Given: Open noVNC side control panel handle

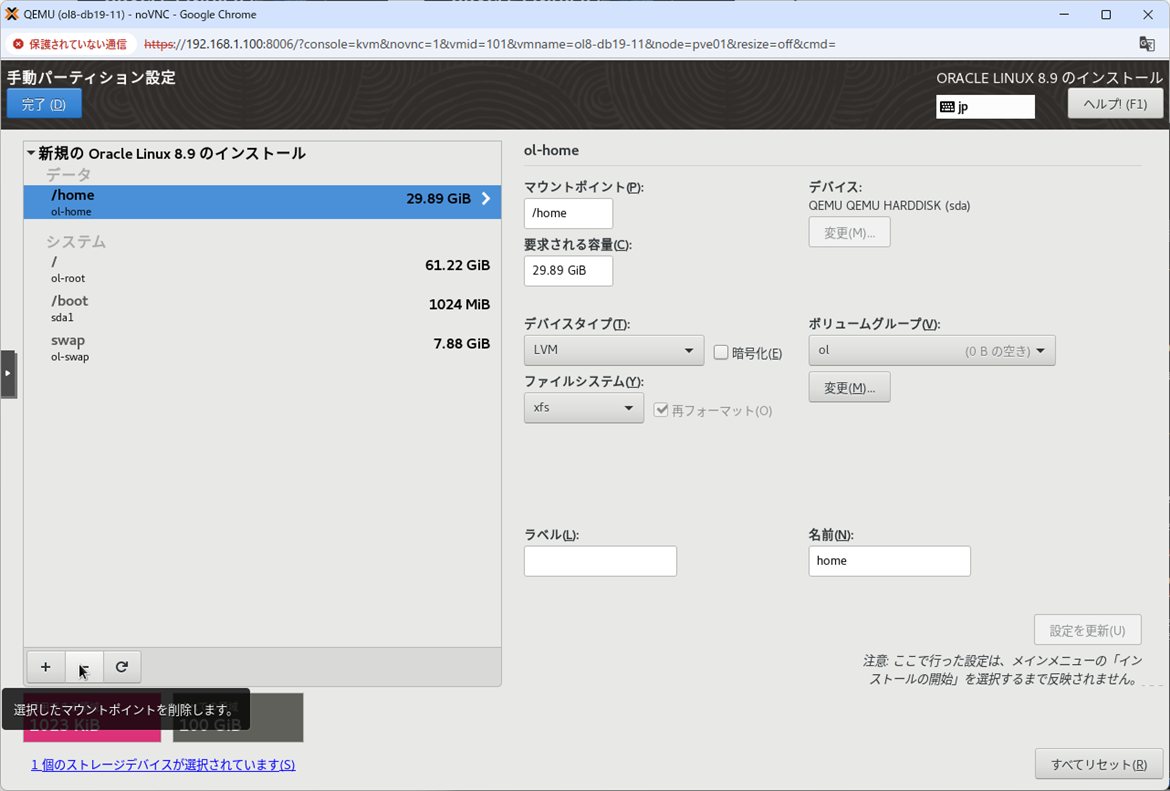Looking at the screenshot, I should click(x=8, y=373).
